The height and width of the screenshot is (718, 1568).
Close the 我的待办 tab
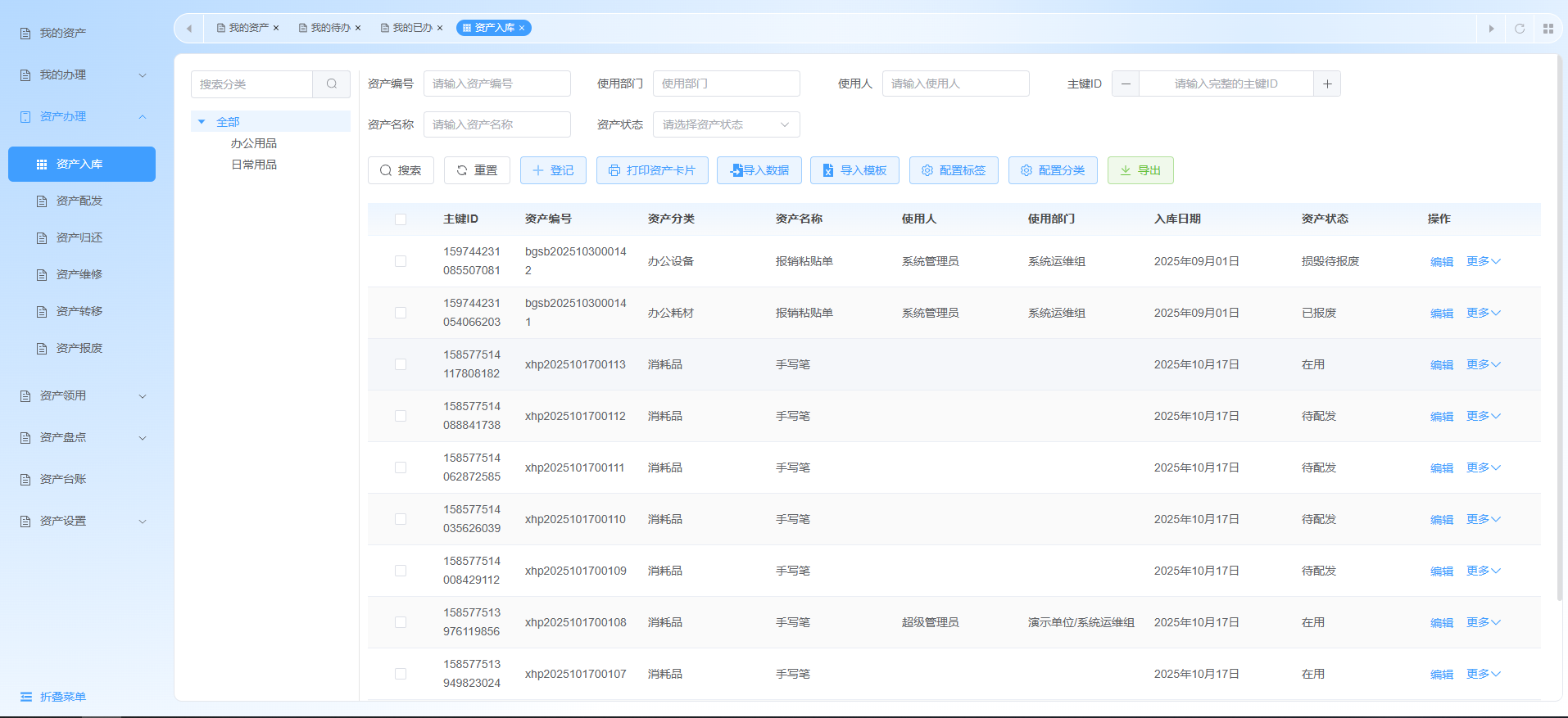coord(358,28)
